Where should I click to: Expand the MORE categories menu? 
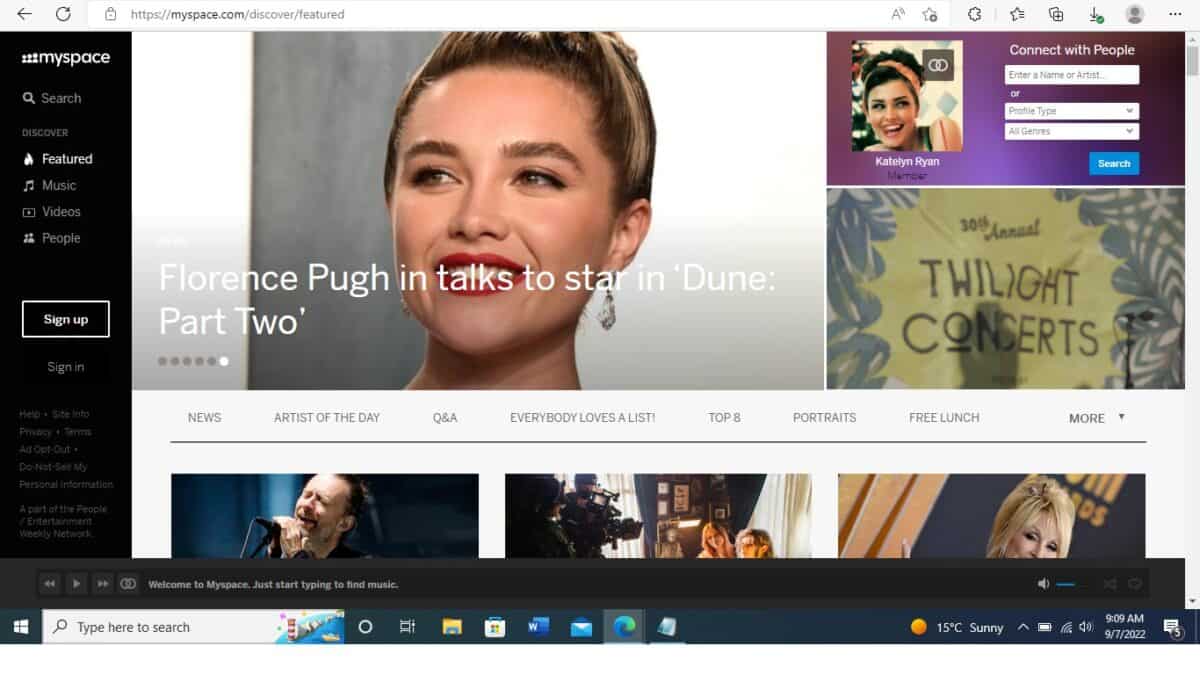(x=1097, y=418)
